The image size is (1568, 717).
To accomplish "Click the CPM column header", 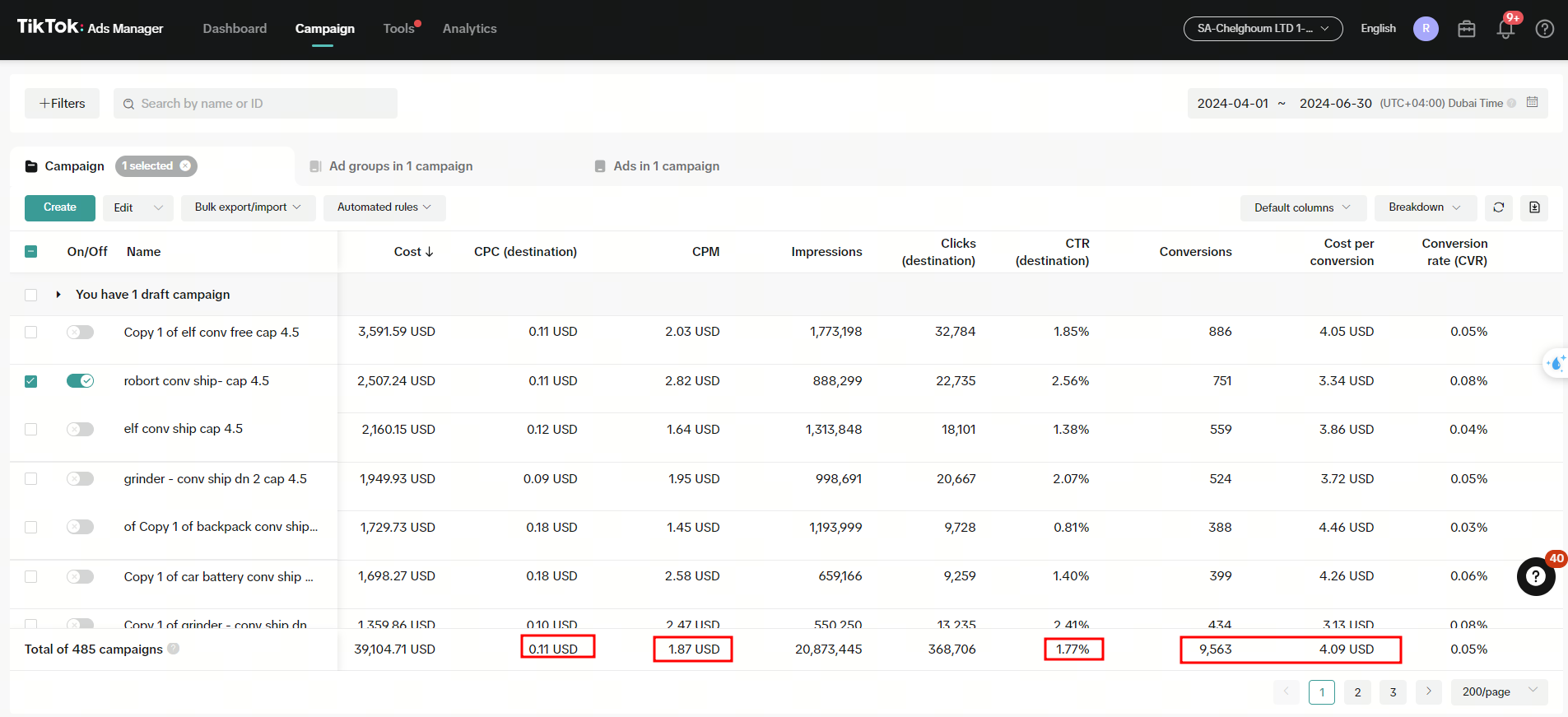I will [x=705, y=252].
